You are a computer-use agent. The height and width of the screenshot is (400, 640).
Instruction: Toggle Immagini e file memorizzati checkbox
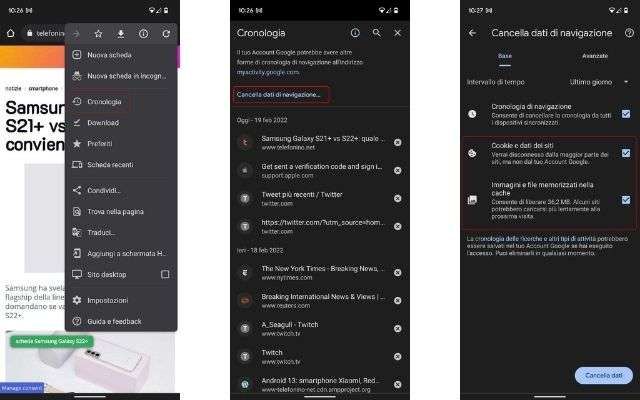tap(626, 200)
